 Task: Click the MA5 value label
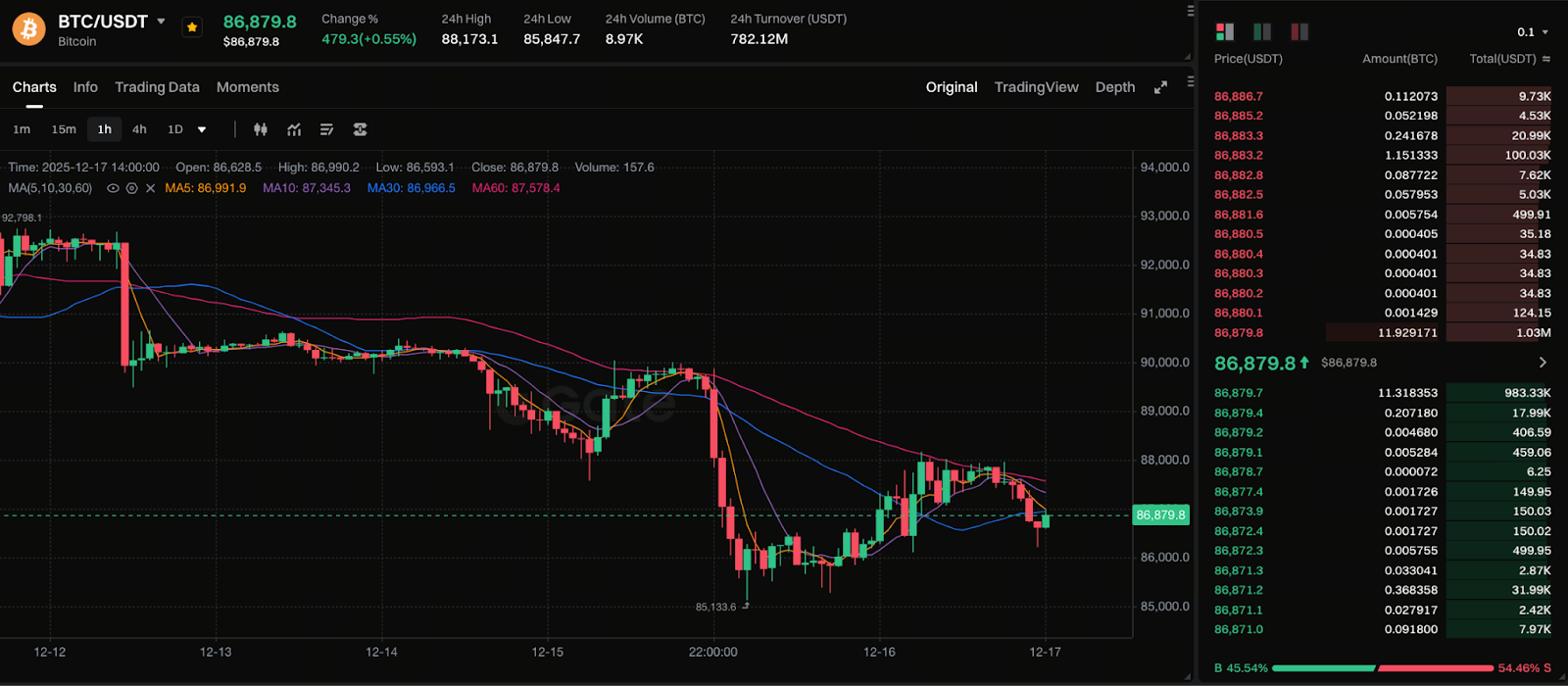tap(206, 188)
